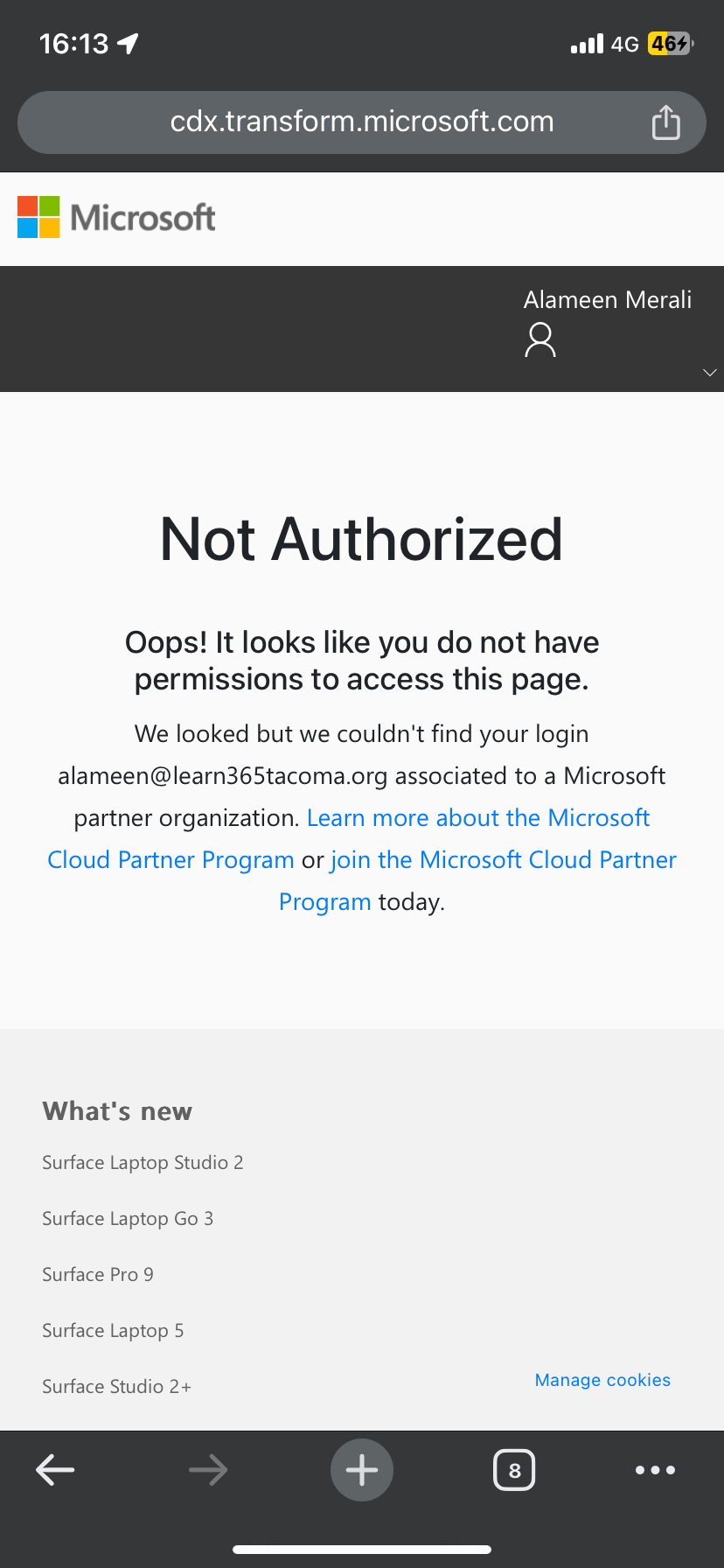
Task: Open a new tab with the plus icon
Action: [x=362, y=1470]
